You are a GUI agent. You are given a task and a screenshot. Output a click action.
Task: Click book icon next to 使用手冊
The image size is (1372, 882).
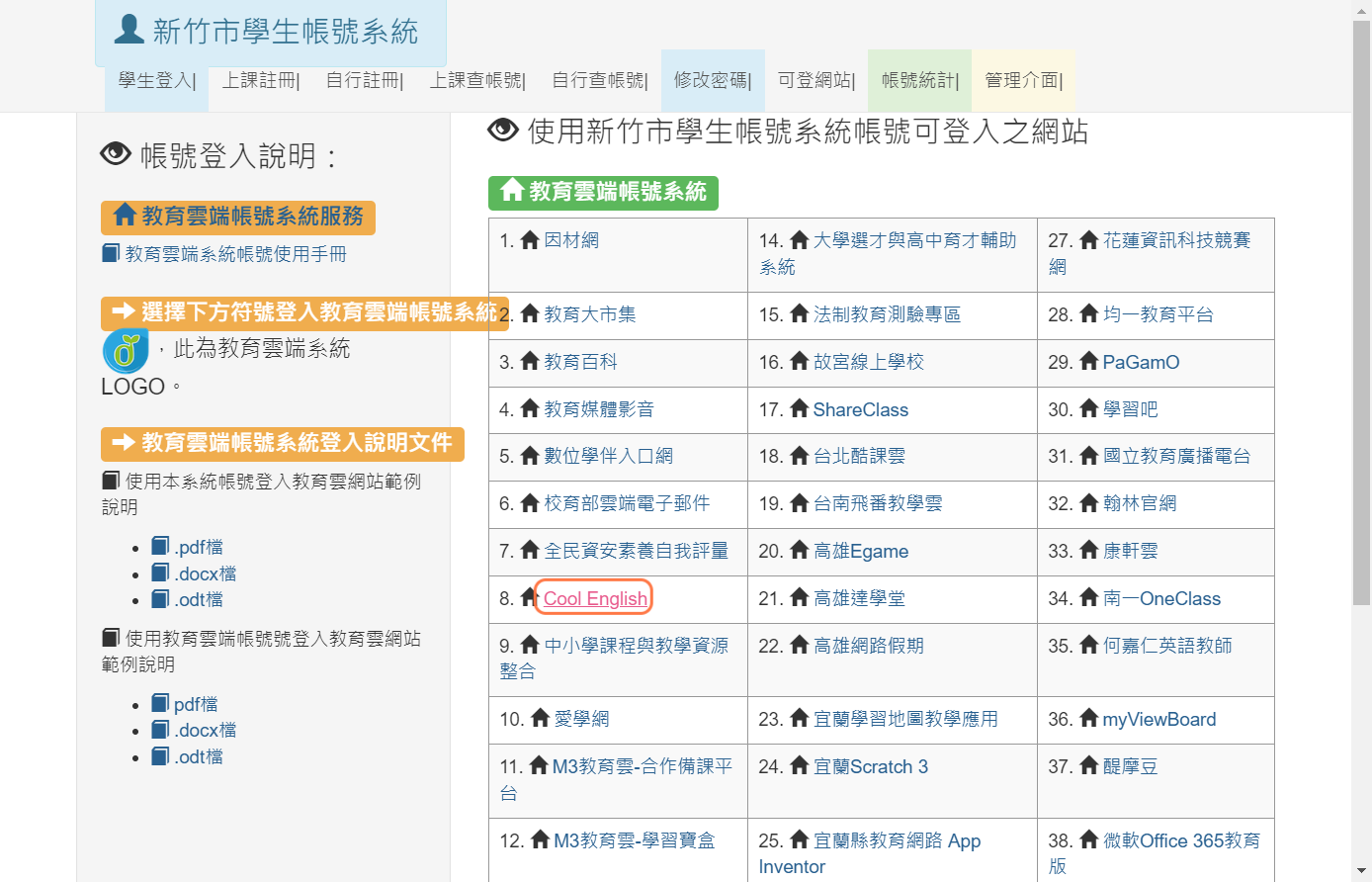point(111,253)
